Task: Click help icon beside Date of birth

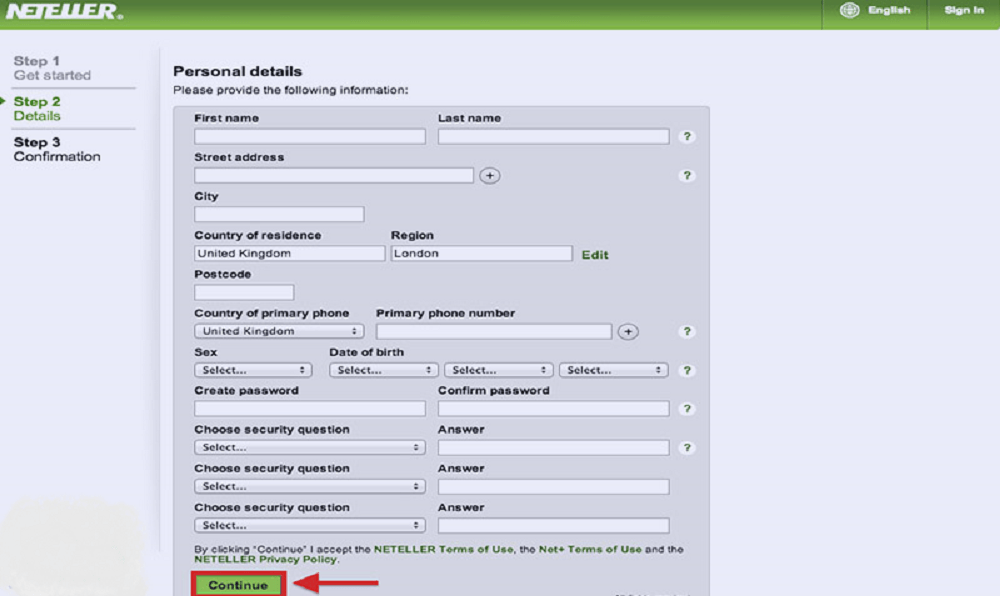Action: click(687, 371)
